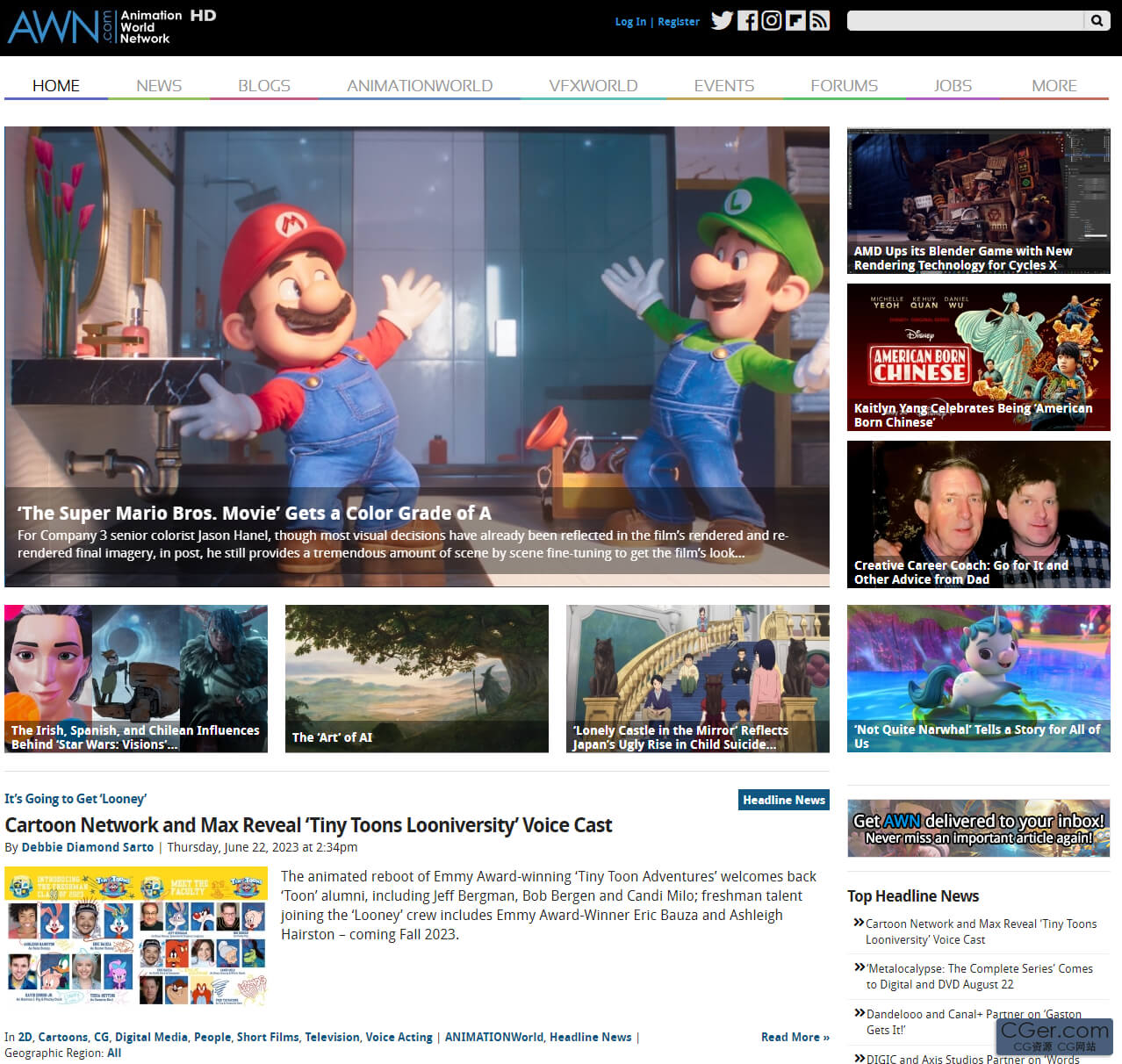This screenshot has width=1122, height=1064.
Task: Switch to the VFXWORLD tab
Action: [593, 85]
